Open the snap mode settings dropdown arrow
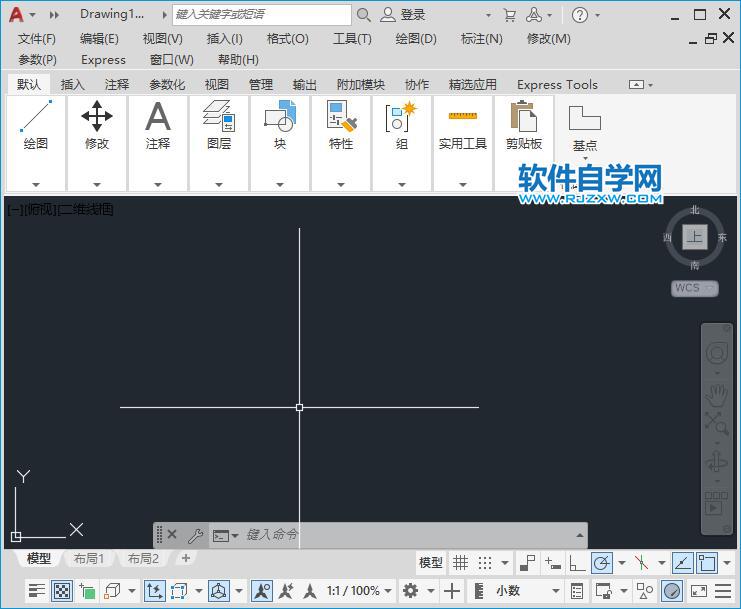Image resolution: width=741 pixels, height=609 pixels. pos(505,563)
